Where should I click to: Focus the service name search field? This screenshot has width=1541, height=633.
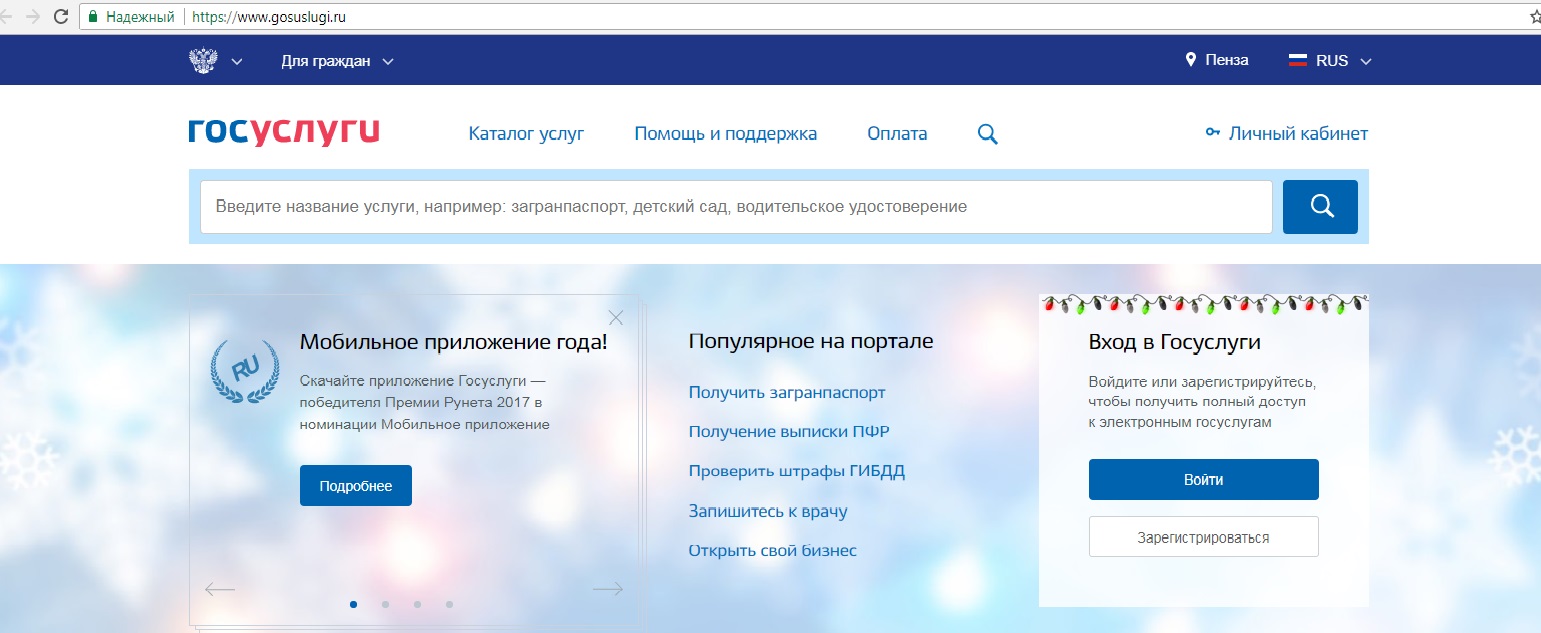pyautogui.click(x=736, y=207)
